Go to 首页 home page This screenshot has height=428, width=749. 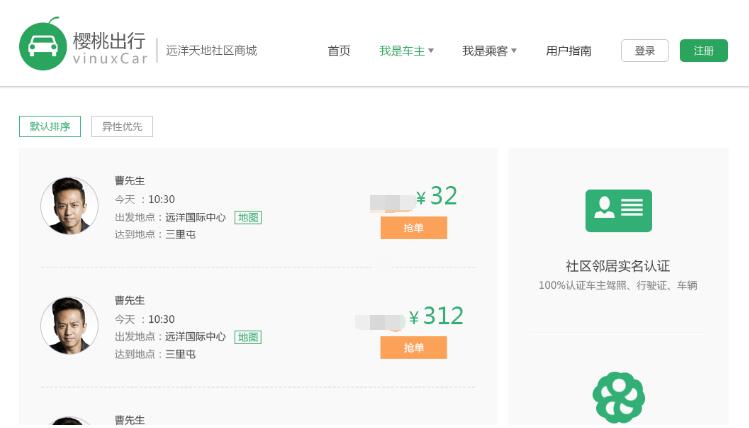(339, 51)
